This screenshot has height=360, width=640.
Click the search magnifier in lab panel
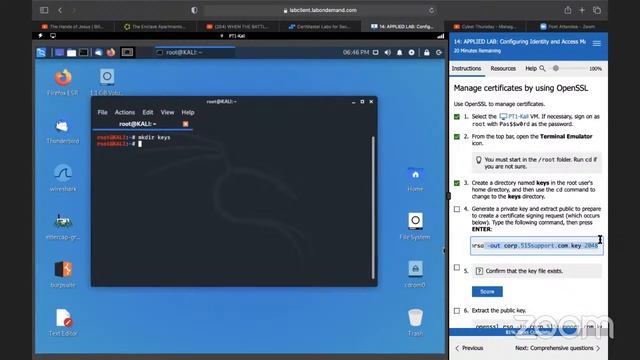[542, 68]
